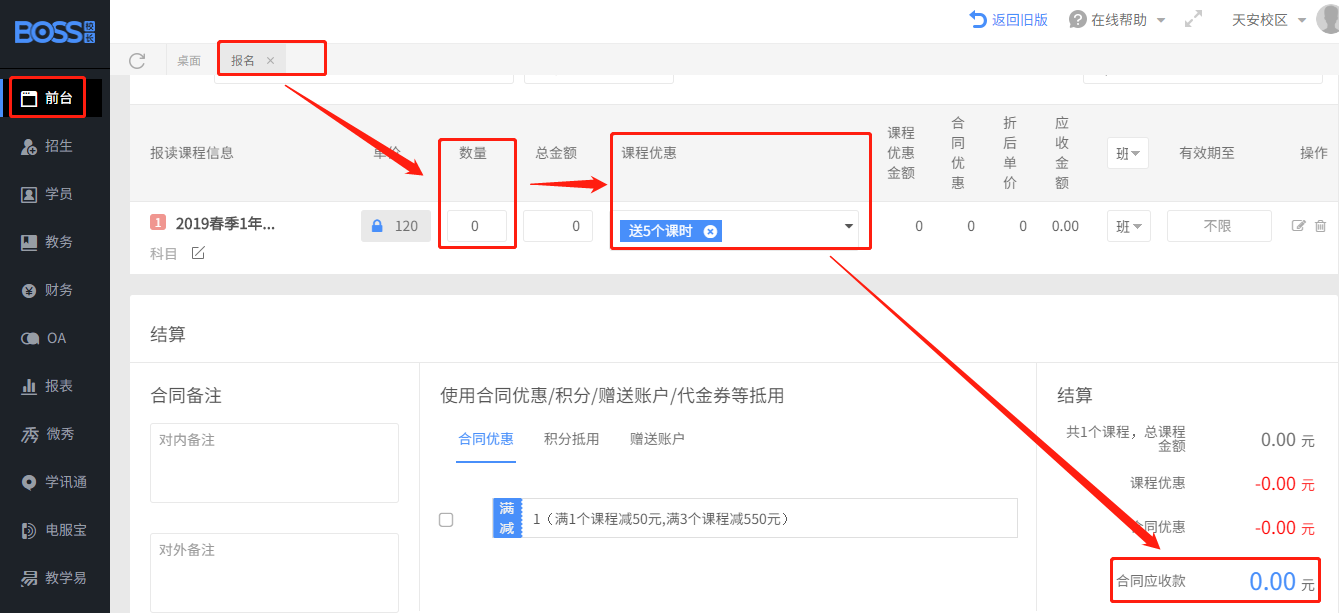
Task: Expand the 课程优惠 course discount dropdown
Action: pyautogui.click(x=849, y=227)
